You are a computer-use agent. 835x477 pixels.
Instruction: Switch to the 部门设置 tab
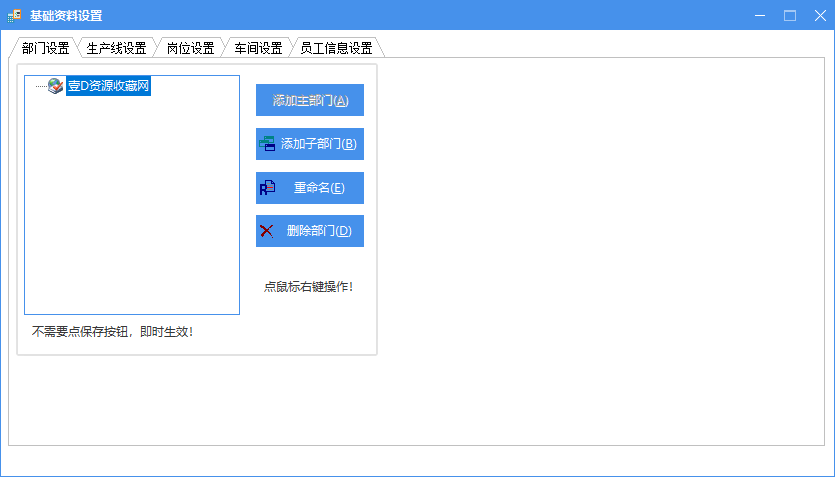45,48
